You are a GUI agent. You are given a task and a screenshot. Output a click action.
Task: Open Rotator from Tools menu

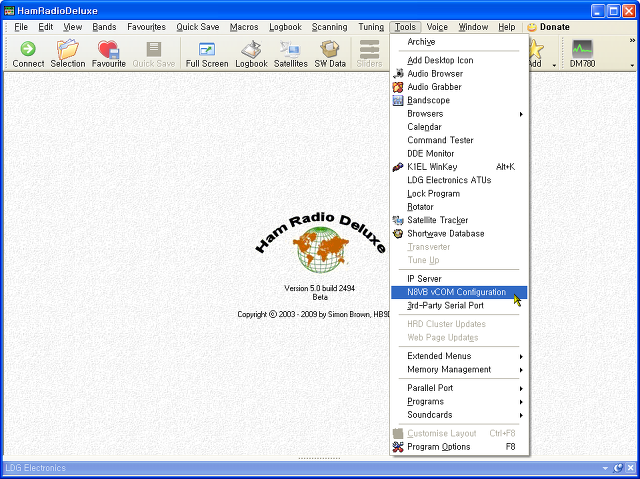459,207
